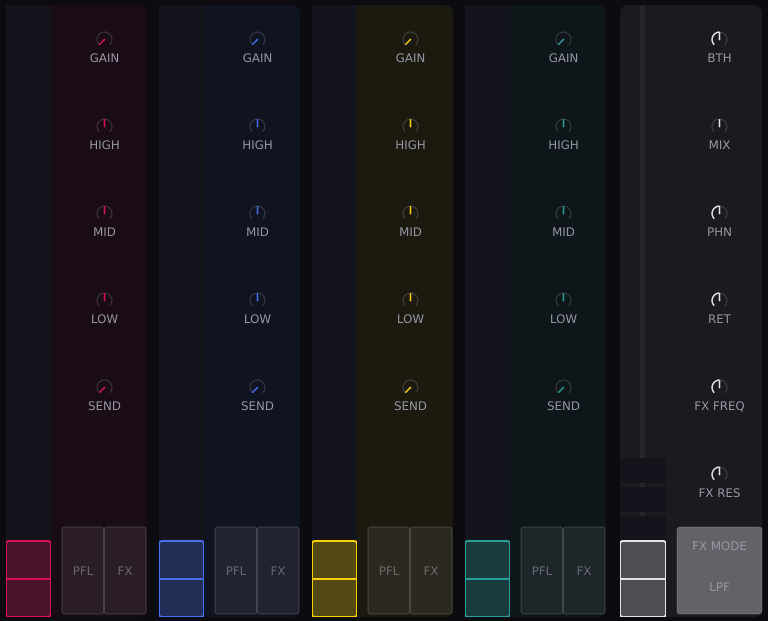The image size is (768, 621).
Task: Click the blue channel volume fader handle
Action: click(181, 578)
